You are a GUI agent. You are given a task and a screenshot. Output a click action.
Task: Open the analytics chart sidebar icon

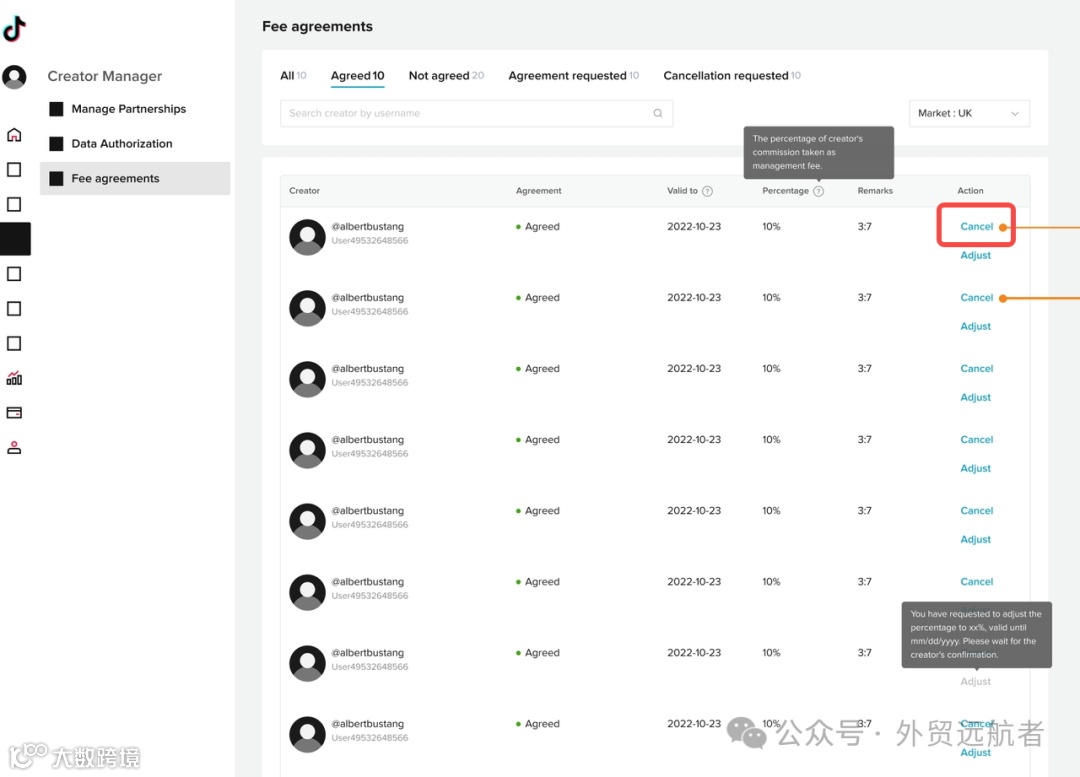coord(14,378)
